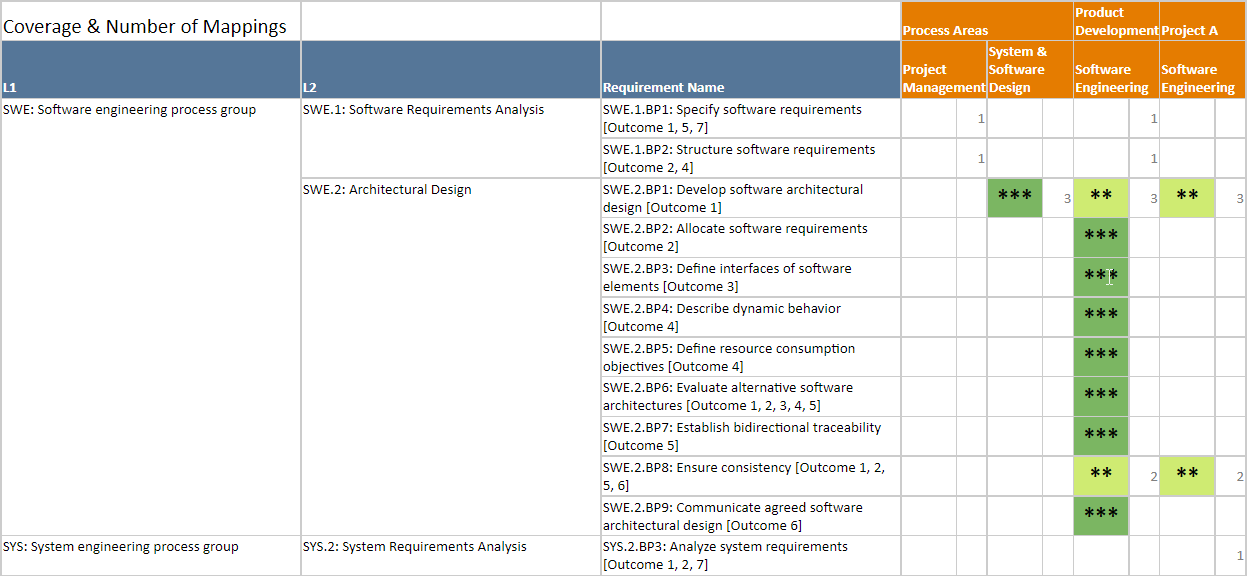Screen dimensions: 1247x576
Task: Select the ** cell under Project A for SWE.2.BP8
Action: [1187, 476]
